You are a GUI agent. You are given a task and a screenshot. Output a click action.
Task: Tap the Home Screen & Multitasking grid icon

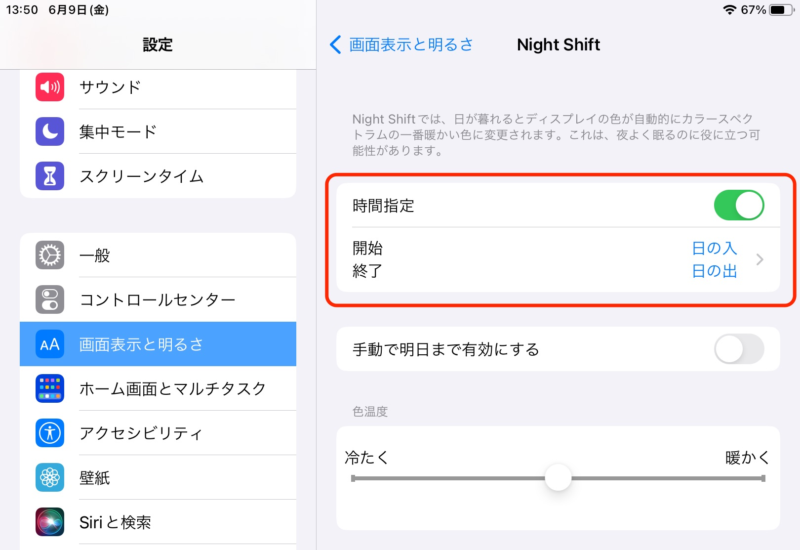(x=50, y=388)
